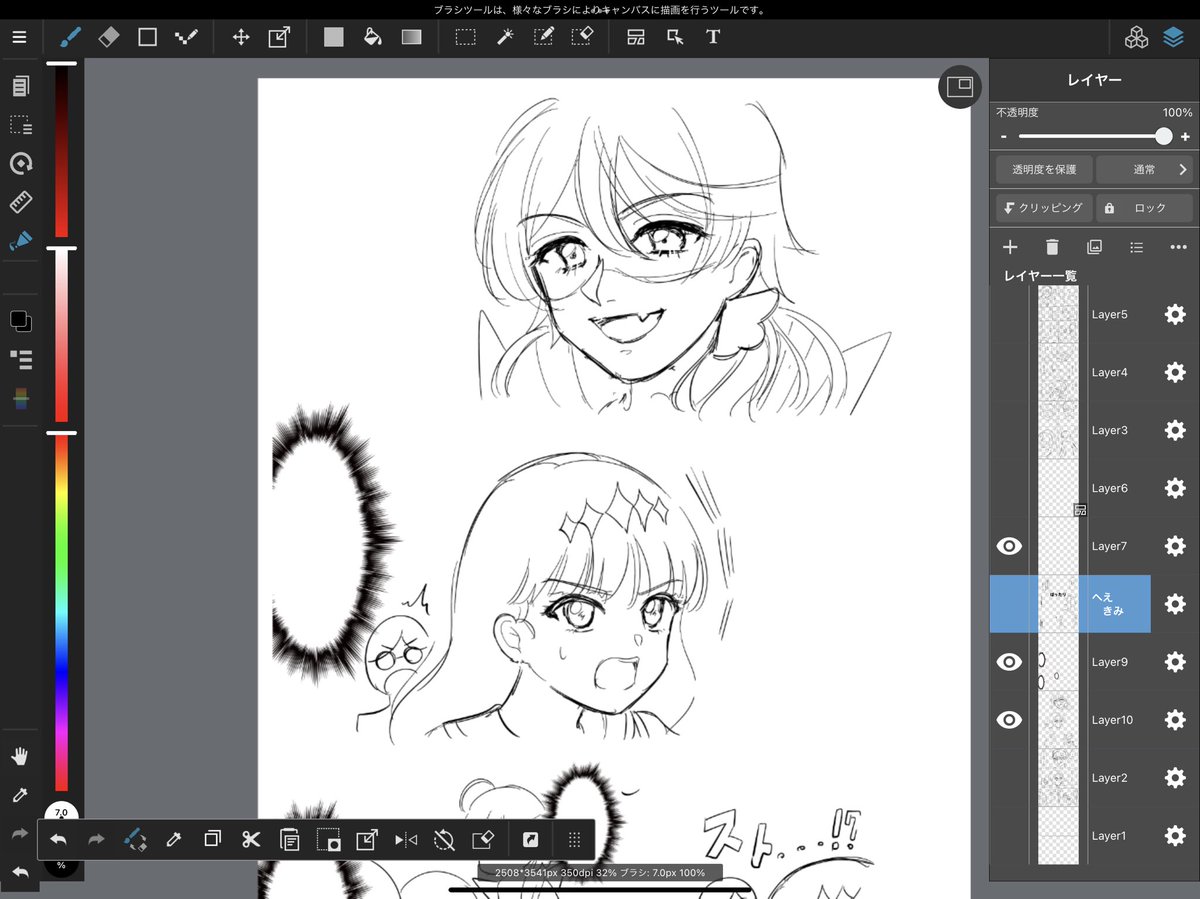Select the Dot tool
Screen dimensions: 1200x899
[186, 37]
